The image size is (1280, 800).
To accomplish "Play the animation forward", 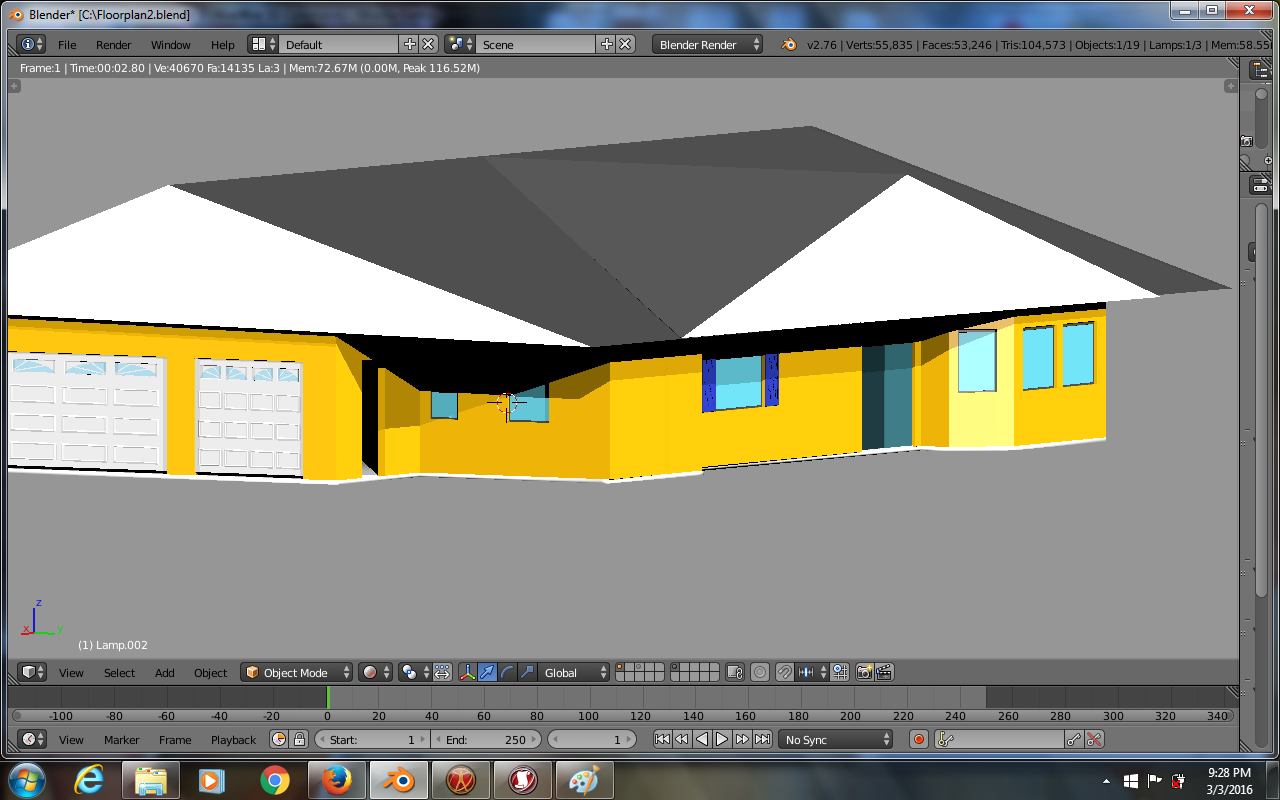I will [722, 739].
